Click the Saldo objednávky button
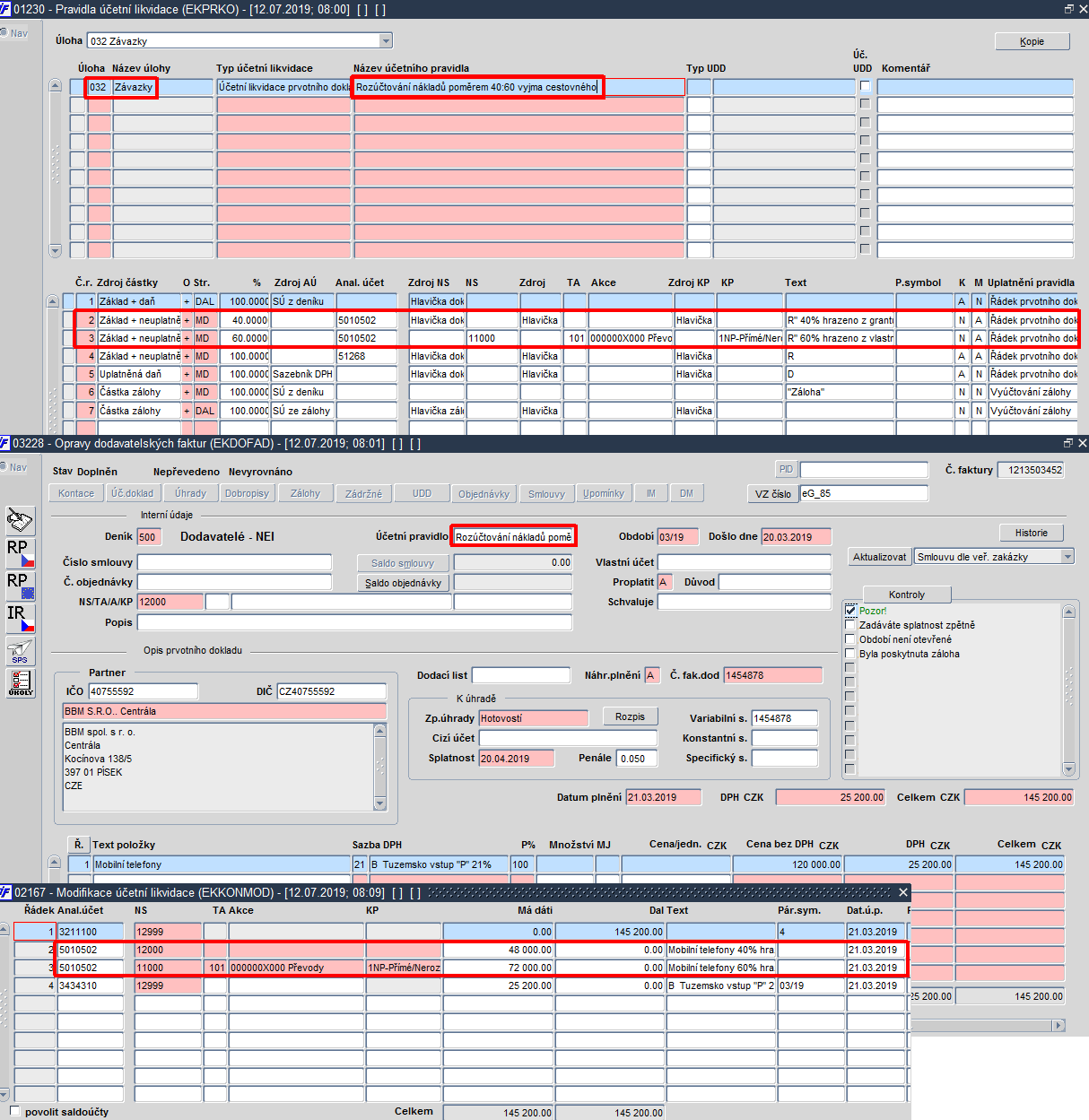 pyautogui.click(x=403, y=583)
